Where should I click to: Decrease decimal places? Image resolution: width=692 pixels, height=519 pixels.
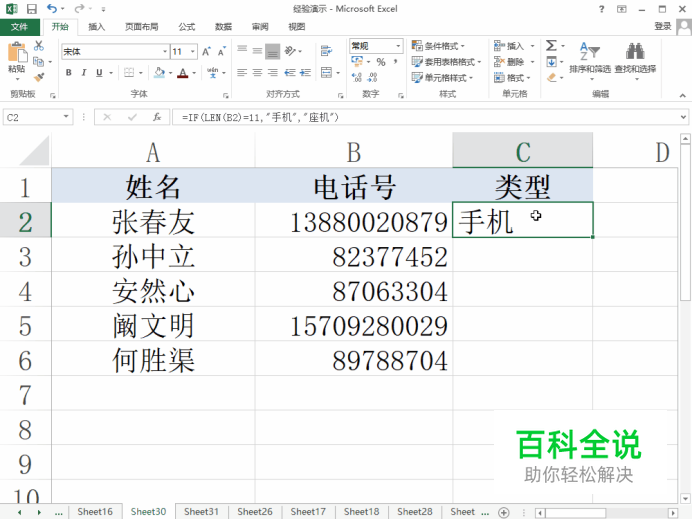372,78
